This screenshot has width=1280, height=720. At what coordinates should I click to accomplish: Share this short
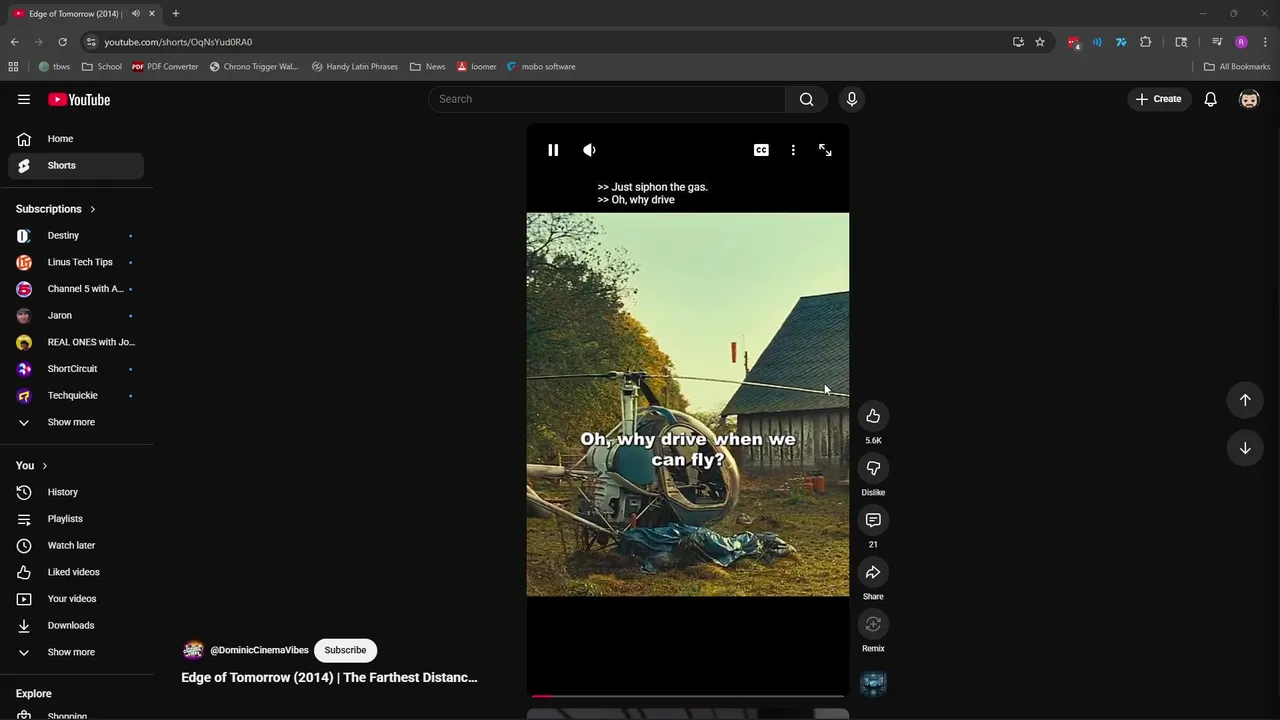tap(873, 572)
